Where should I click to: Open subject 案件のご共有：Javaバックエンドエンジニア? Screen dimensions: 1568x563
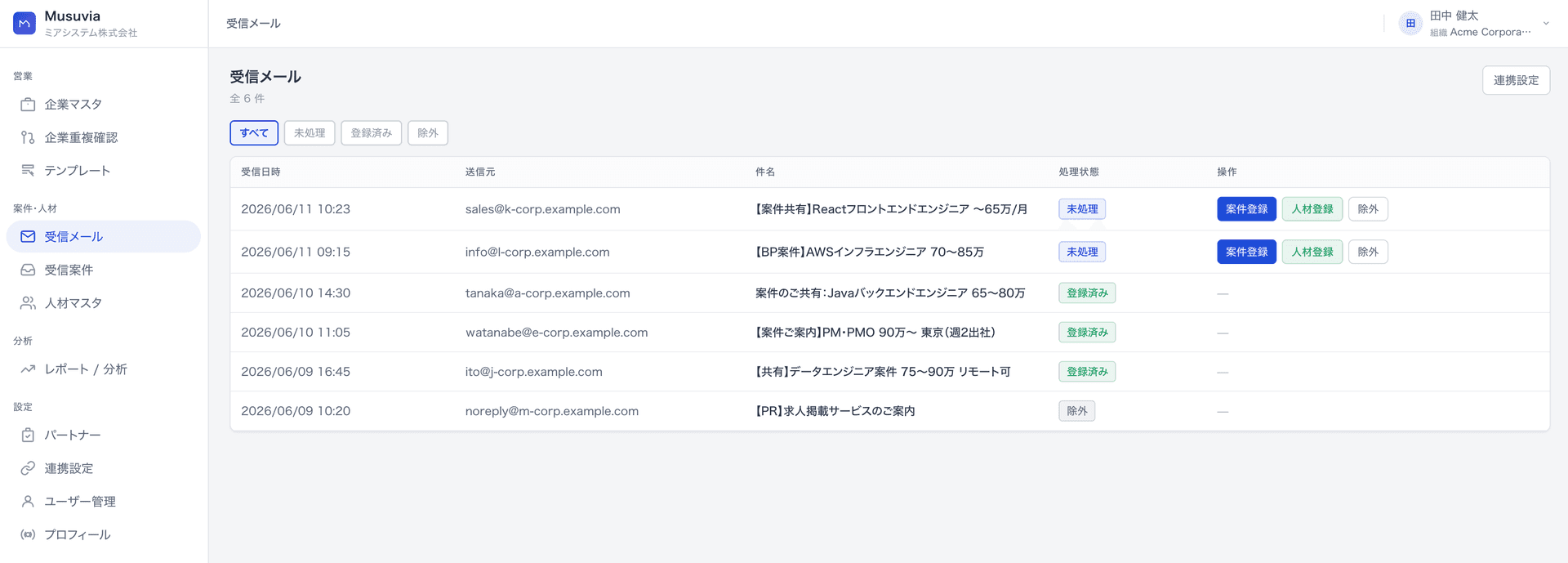[890, 293]
